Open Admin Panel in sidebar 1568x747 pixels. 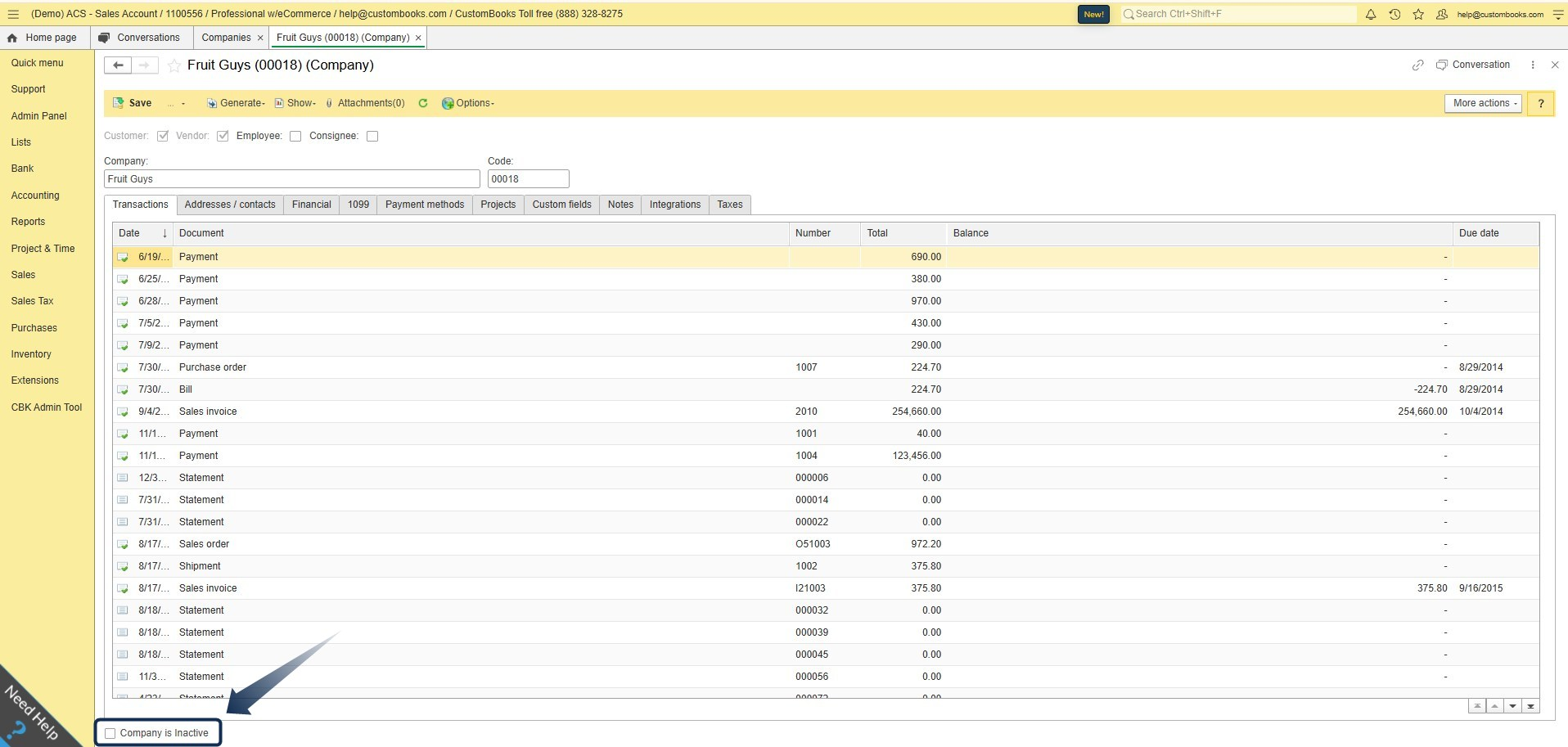[x=39, y=116]
